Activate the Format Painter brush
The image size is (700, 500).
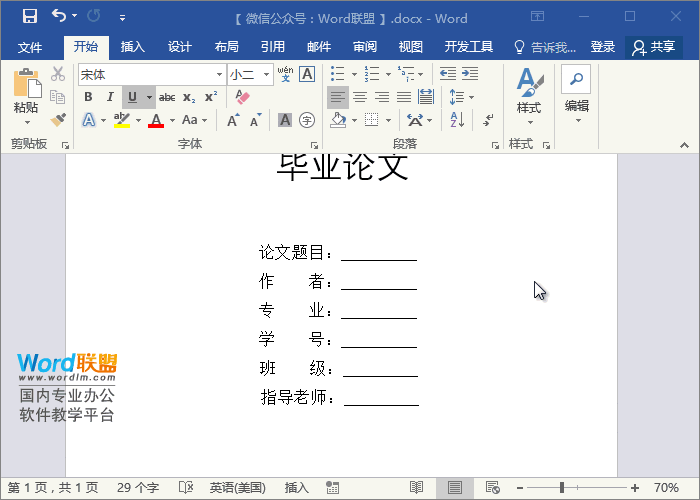(x=58, y=120)
